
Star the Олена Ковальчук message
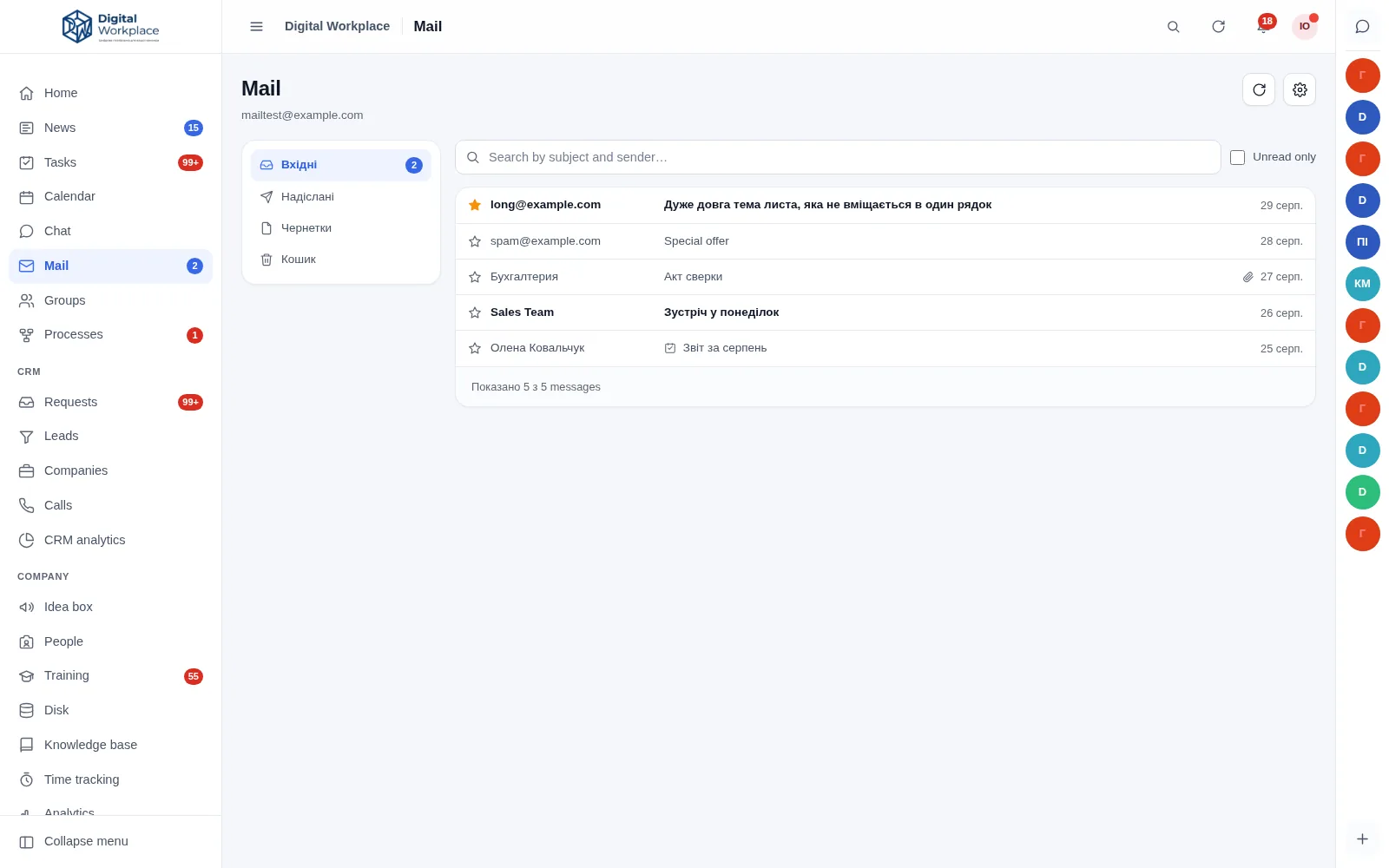(475, 348)
